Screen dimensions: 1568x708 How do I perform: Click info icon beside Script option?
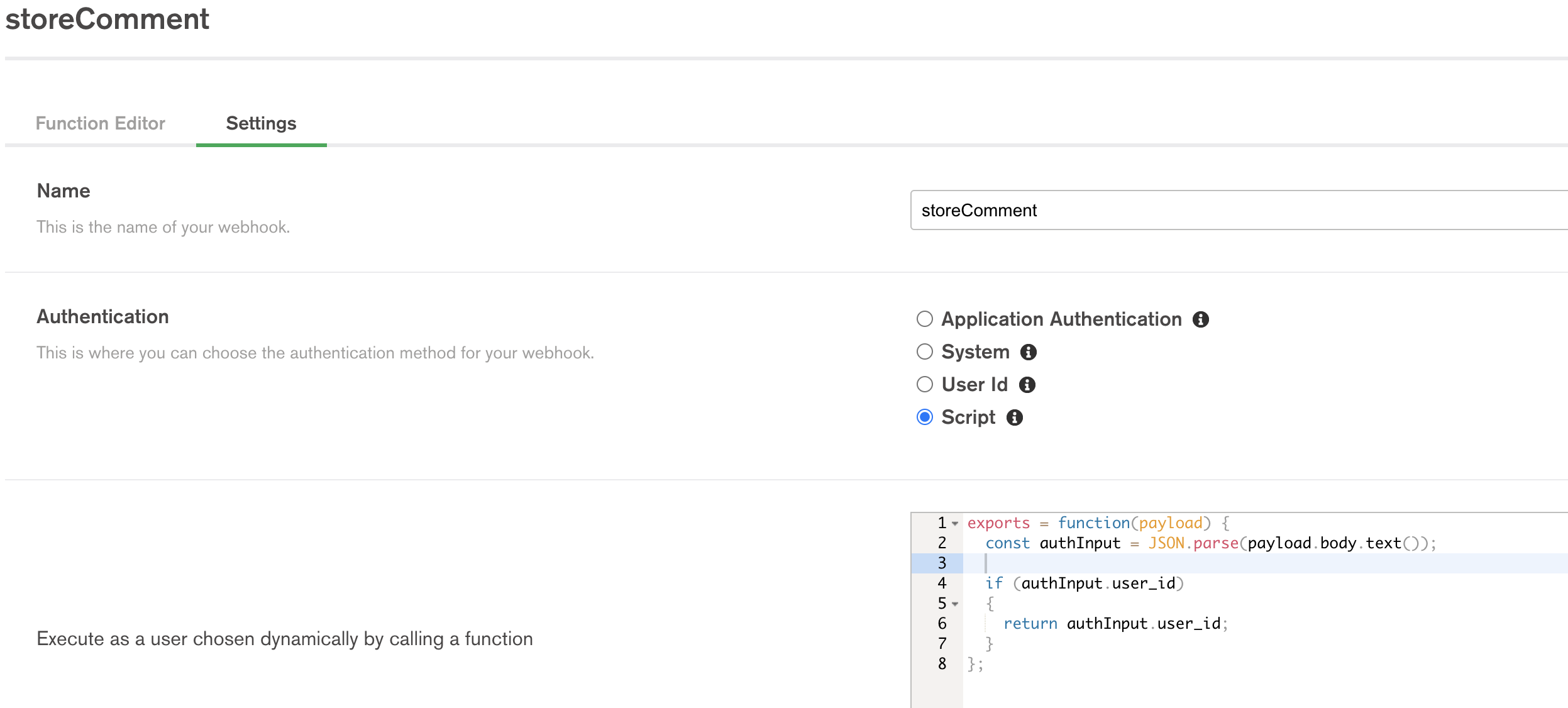(x=1014, y=418)
